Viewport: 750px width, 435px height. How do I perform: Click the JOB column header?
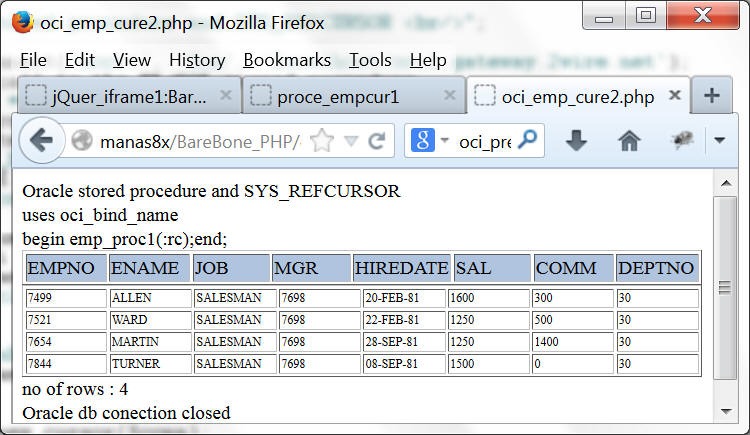pos(231,268)
